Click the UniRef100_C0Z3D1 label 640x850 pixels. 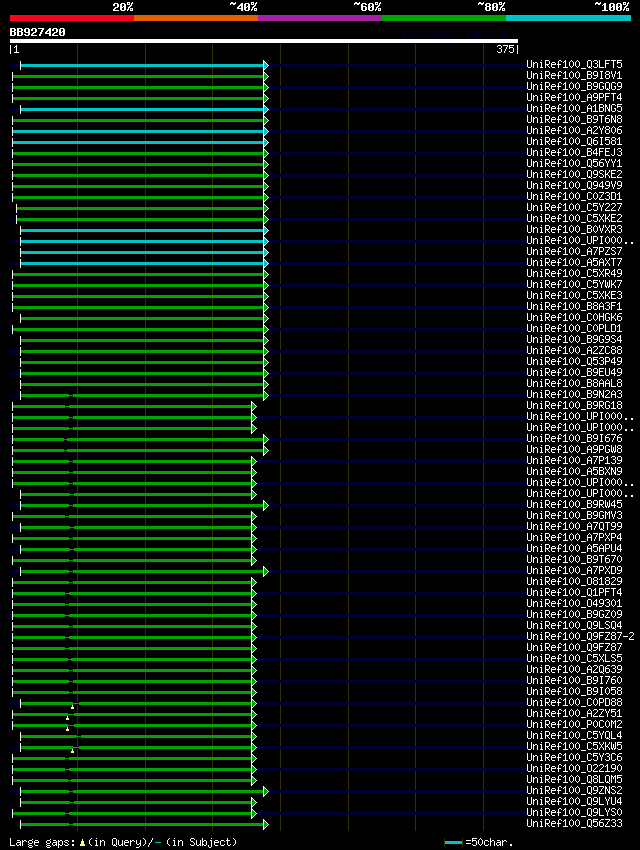[x=574, y=196]
